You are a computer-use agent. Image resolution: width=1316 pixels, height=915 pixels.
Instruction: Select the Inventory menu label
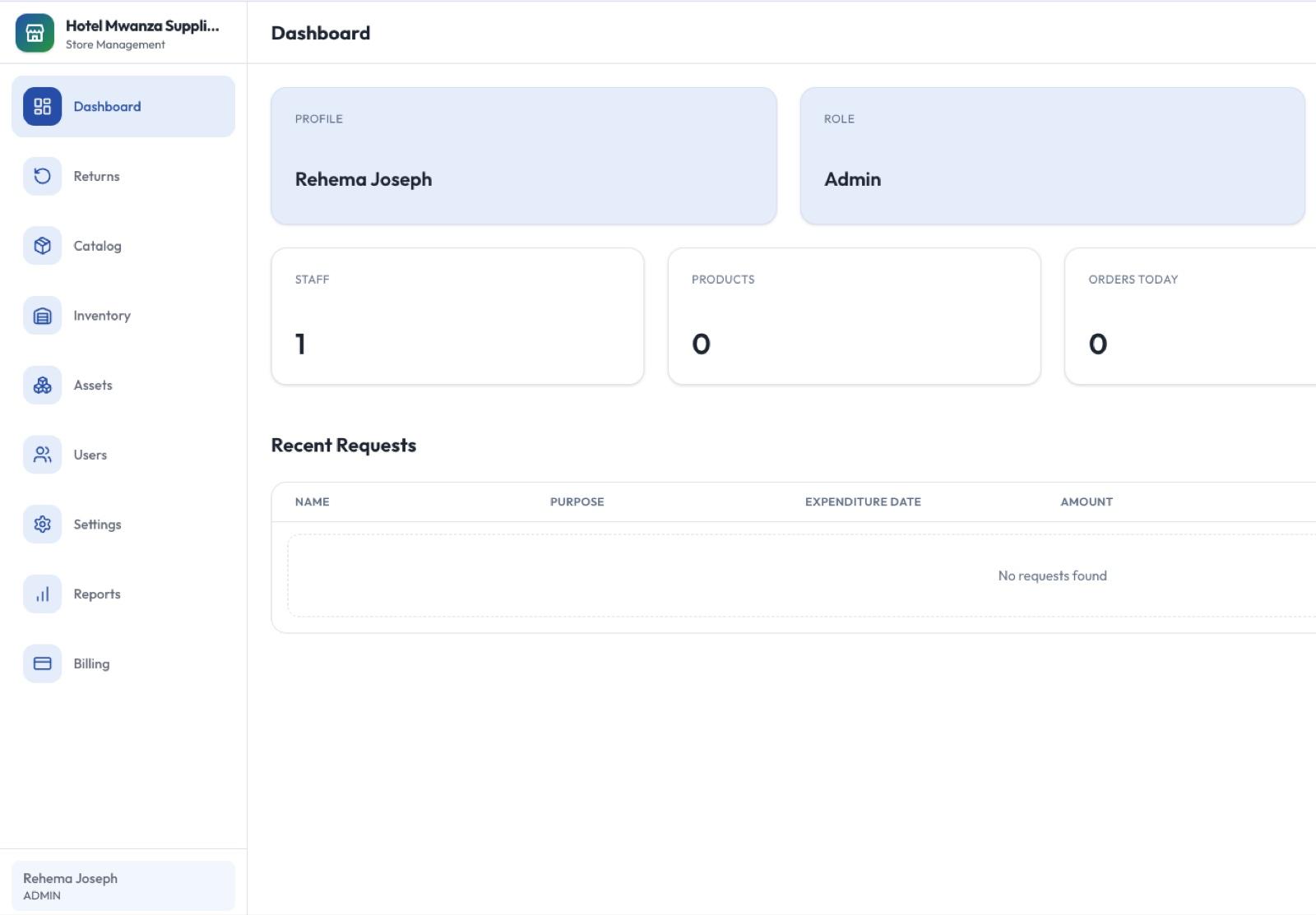click(102, 316)
